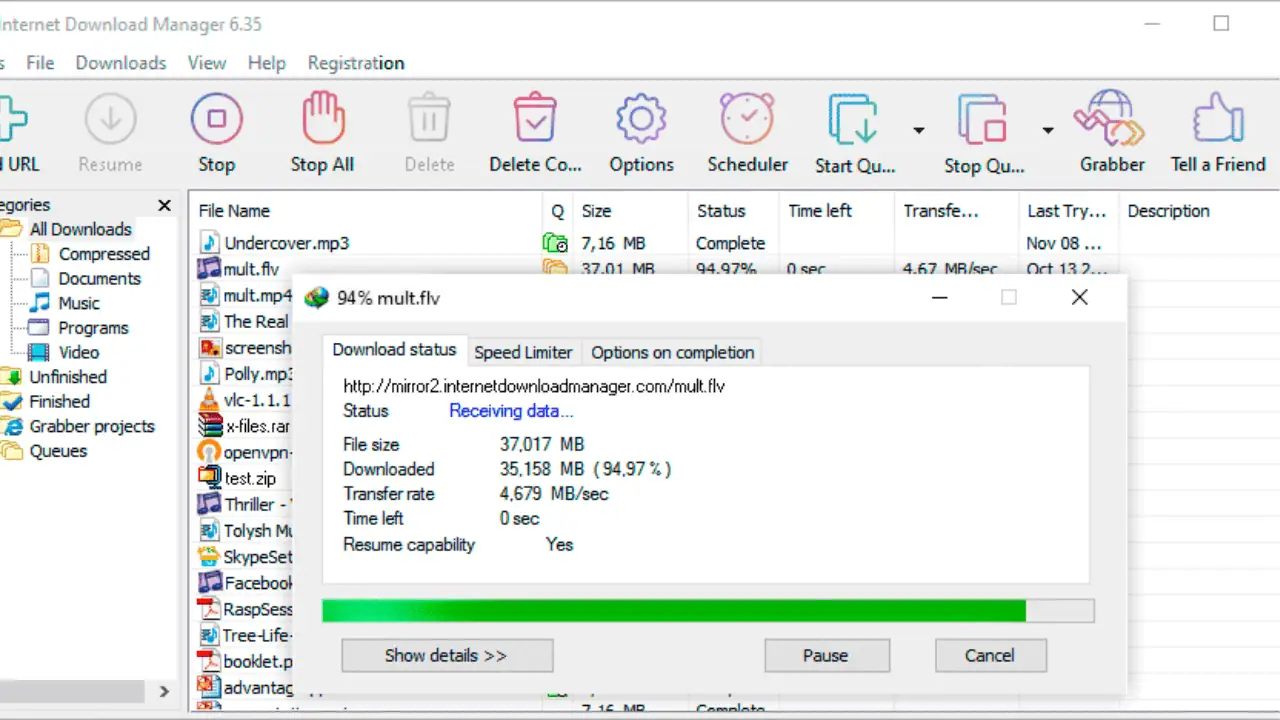1280x720 pixels.
Task: Select the mult.mp4 file name
Action: (258, 295)
